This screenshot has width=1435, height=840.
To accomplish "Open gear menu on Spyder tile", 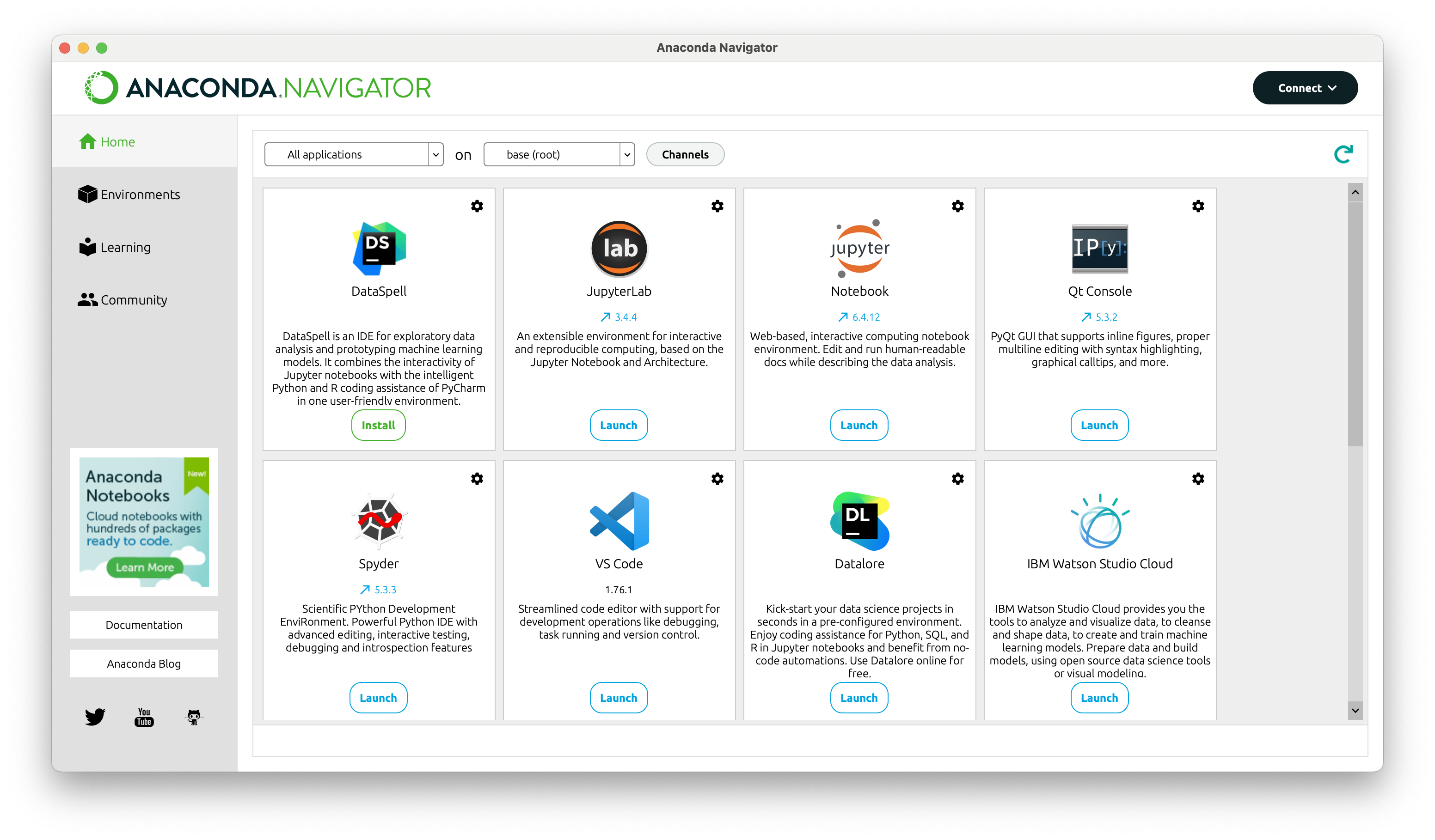I will coord(477,479).
